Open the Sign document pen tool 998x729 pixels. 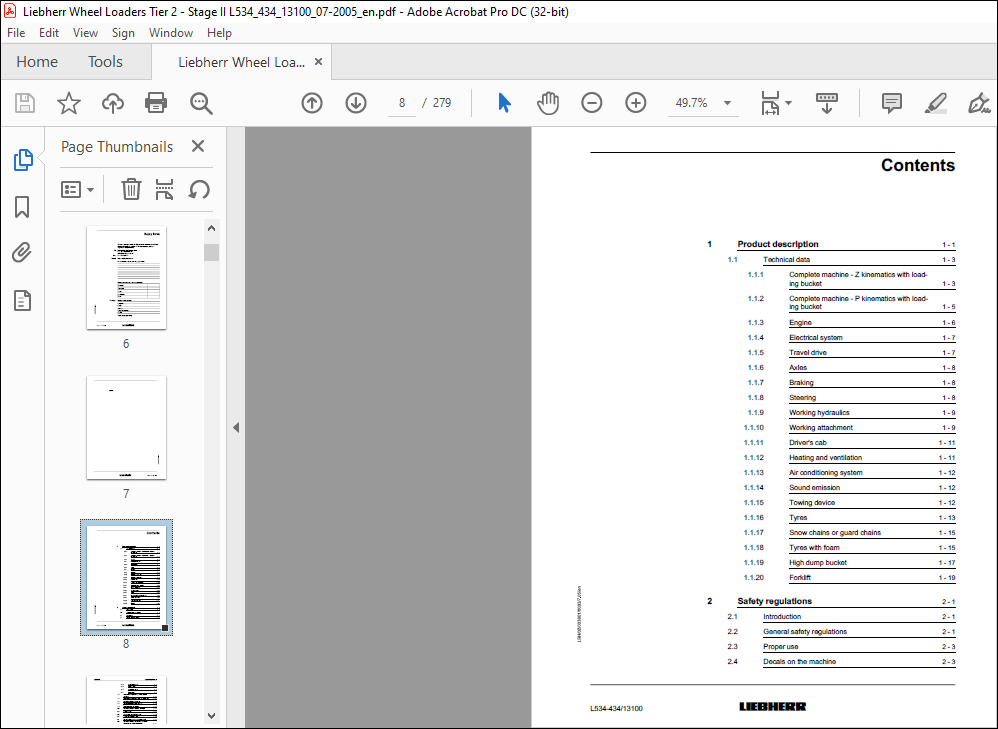978,103
